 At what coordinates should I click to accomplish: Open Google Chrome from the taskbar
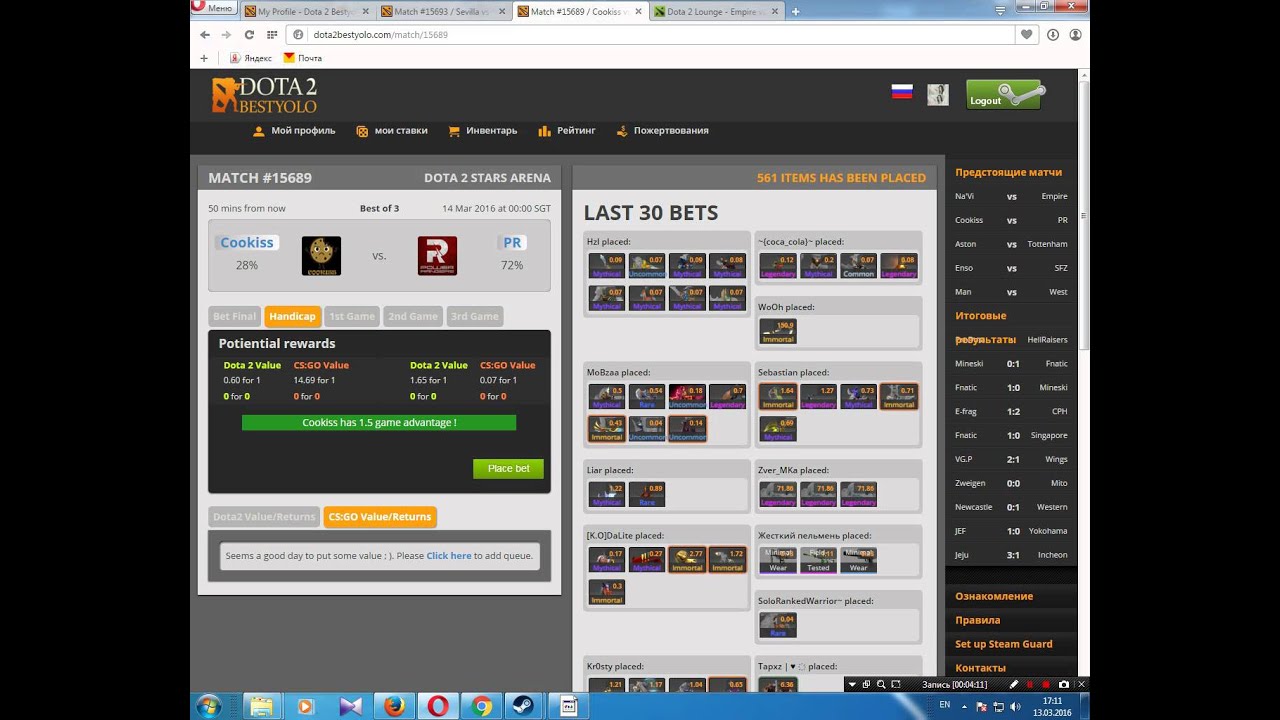coord(482,706)
